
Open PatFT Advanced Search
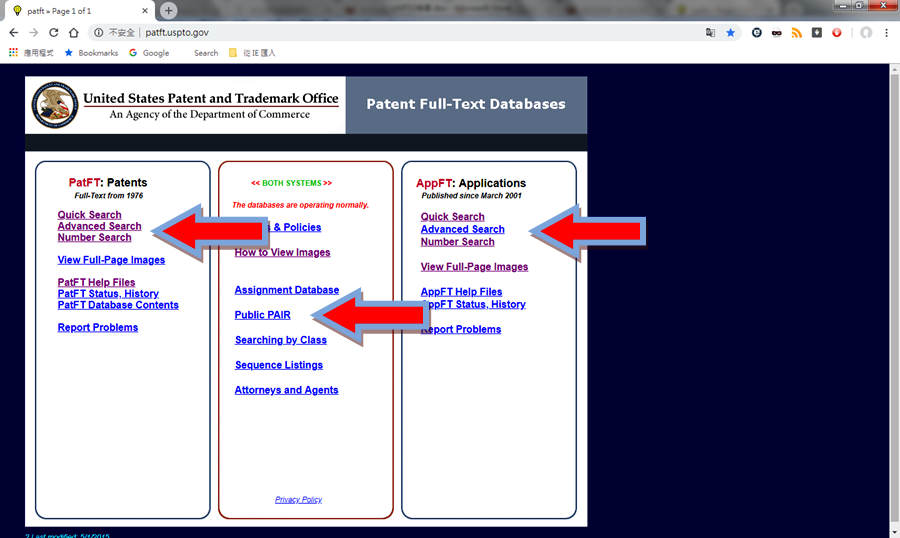pyautogui.click(x=99, y=226)
